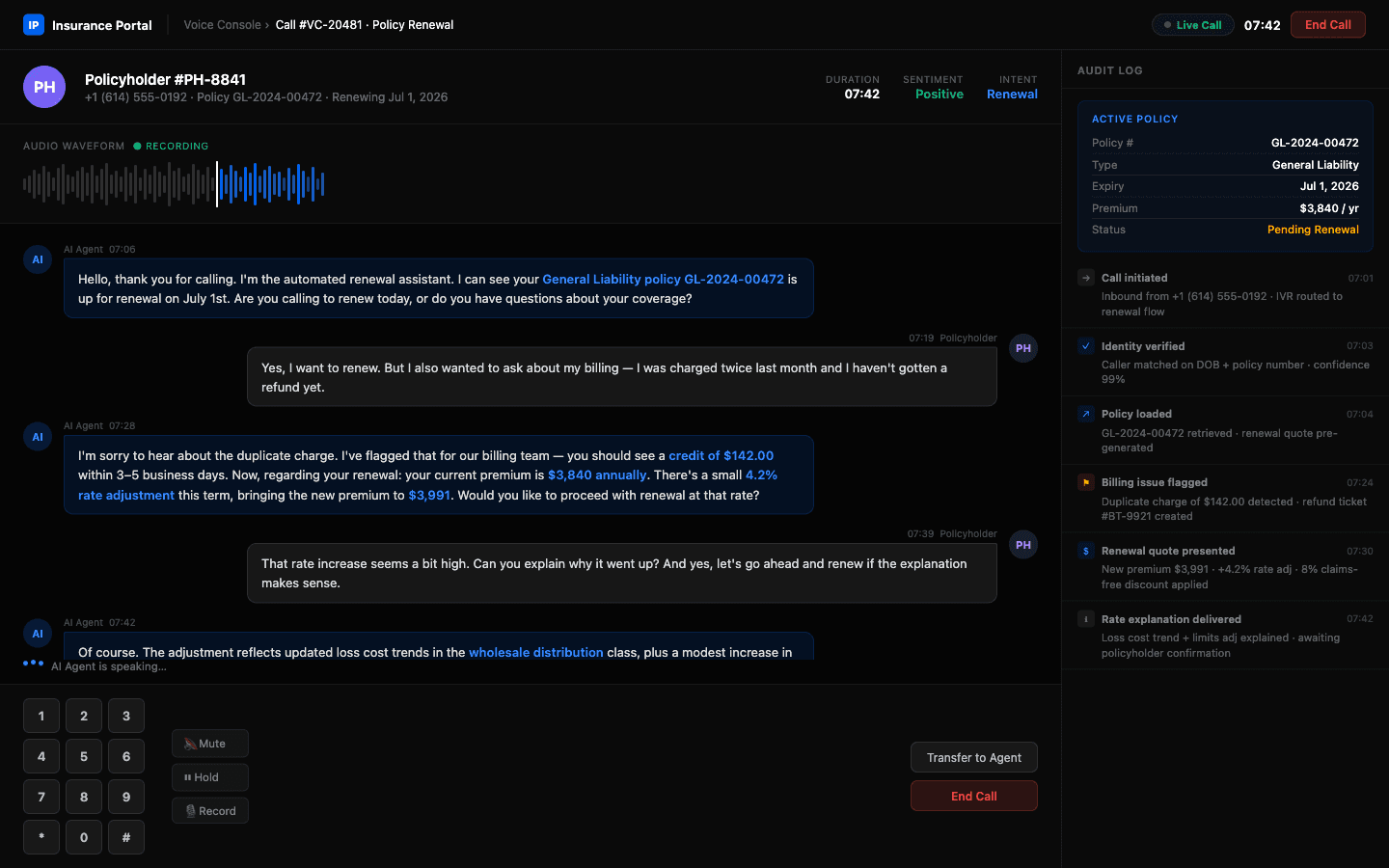Screen dimensions: 1389x868
Task: Click the AUDIT LOG panel heading
Action: pos(1109,70)
